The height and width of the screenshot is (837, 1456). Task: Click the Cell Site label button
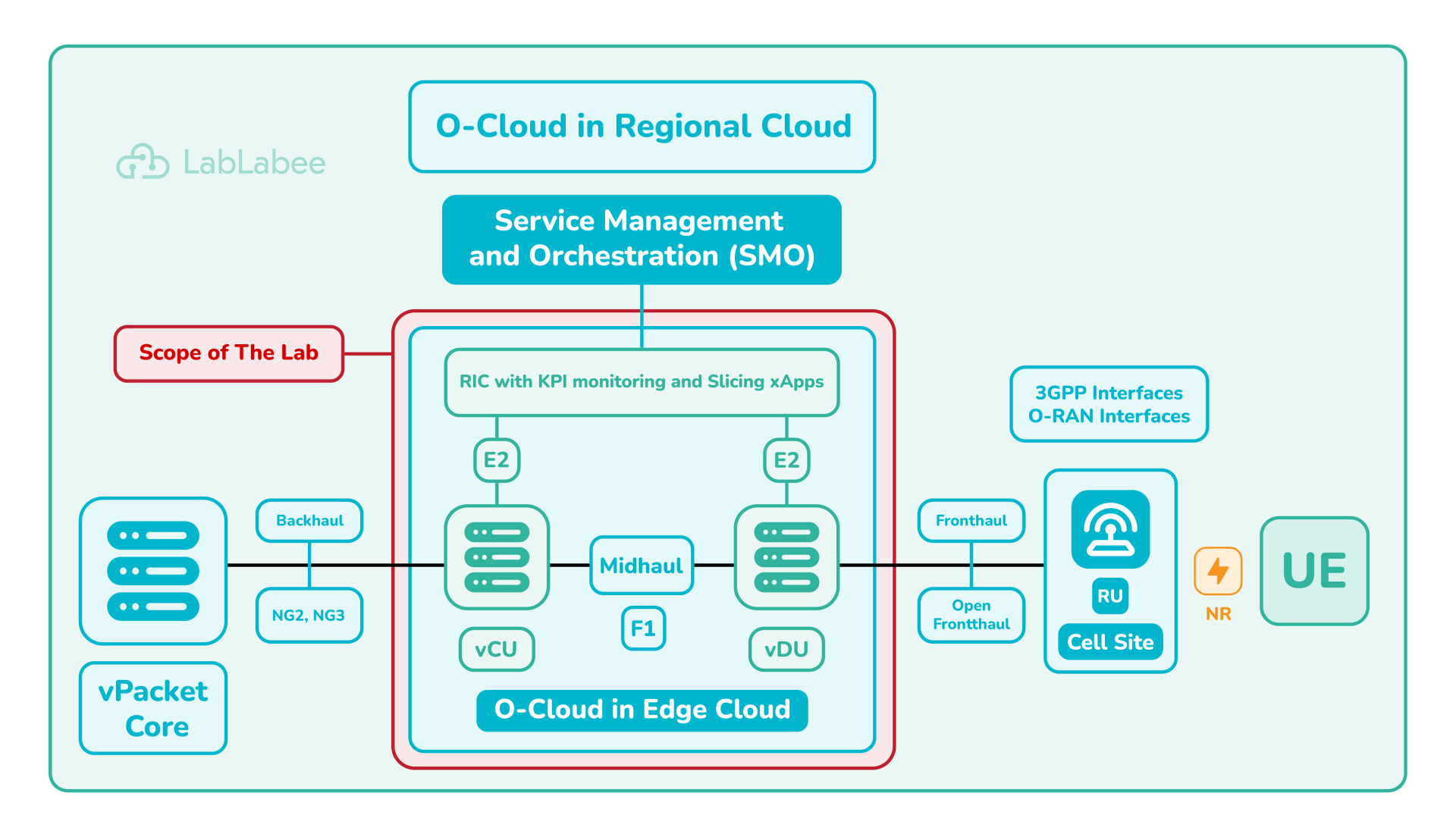(1109, 641)
